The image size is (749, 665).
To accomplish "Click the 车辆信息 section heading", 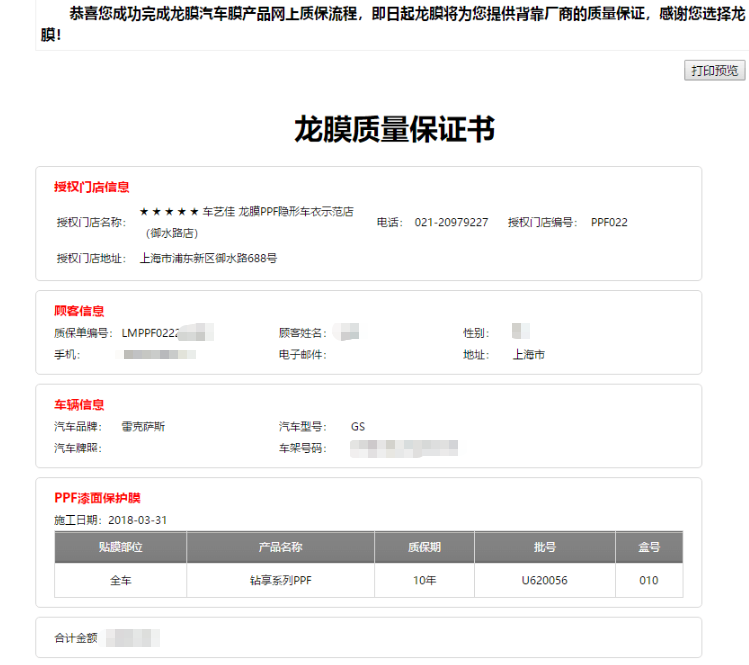I will [x=79, y=405].
